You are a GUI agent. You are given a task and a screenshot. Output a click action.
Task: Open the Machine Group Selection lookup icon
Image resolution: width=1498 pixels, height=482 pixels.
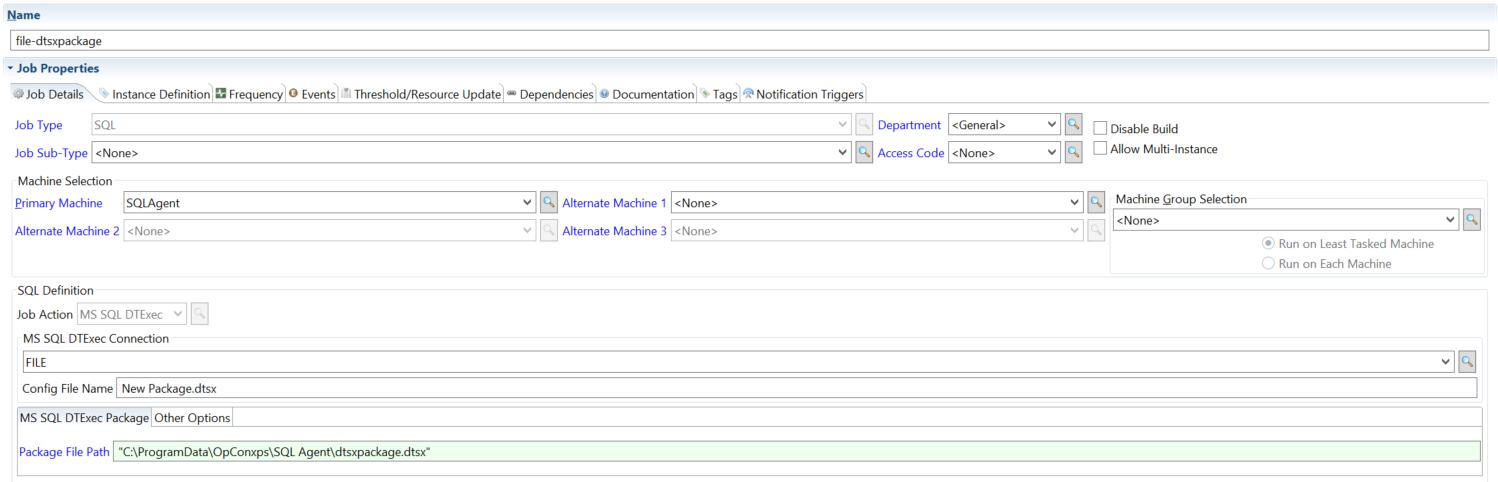(1471, 220)
